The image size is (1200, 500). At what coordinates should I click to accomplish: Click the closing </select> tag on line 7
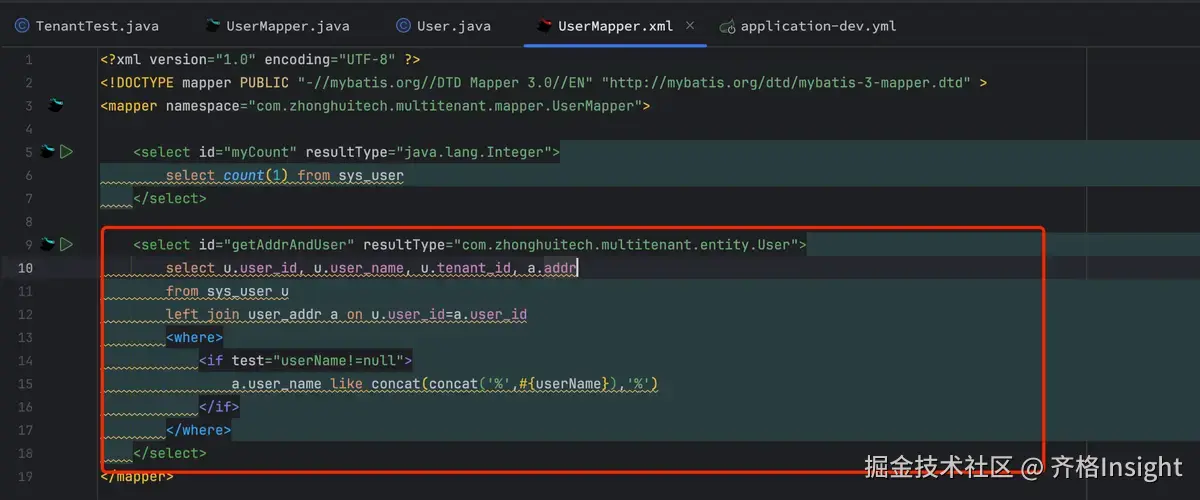point(170,198)
